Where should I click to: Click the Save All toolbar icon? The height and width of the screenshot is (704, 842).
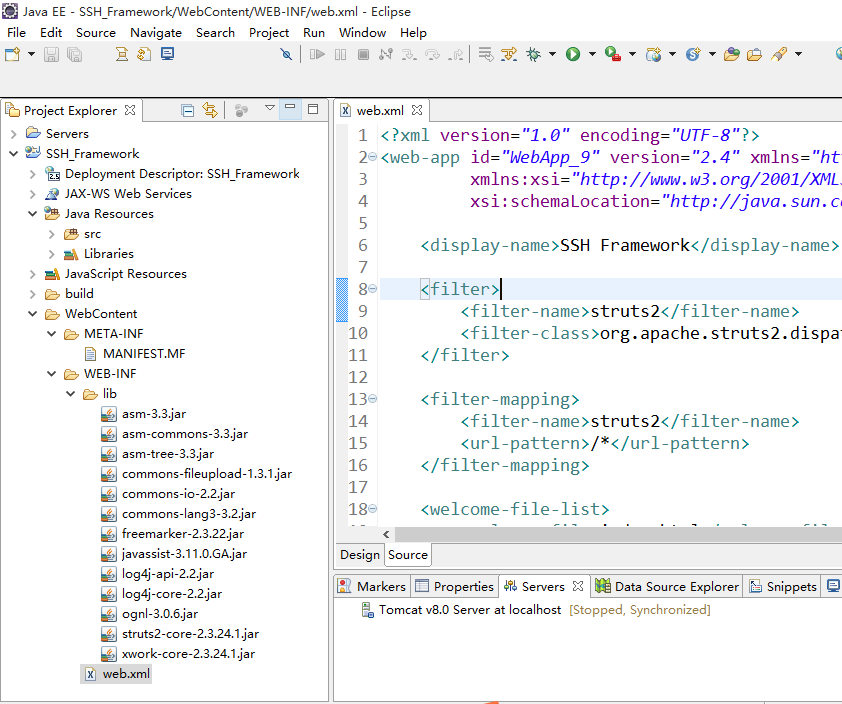click(74, 54)
